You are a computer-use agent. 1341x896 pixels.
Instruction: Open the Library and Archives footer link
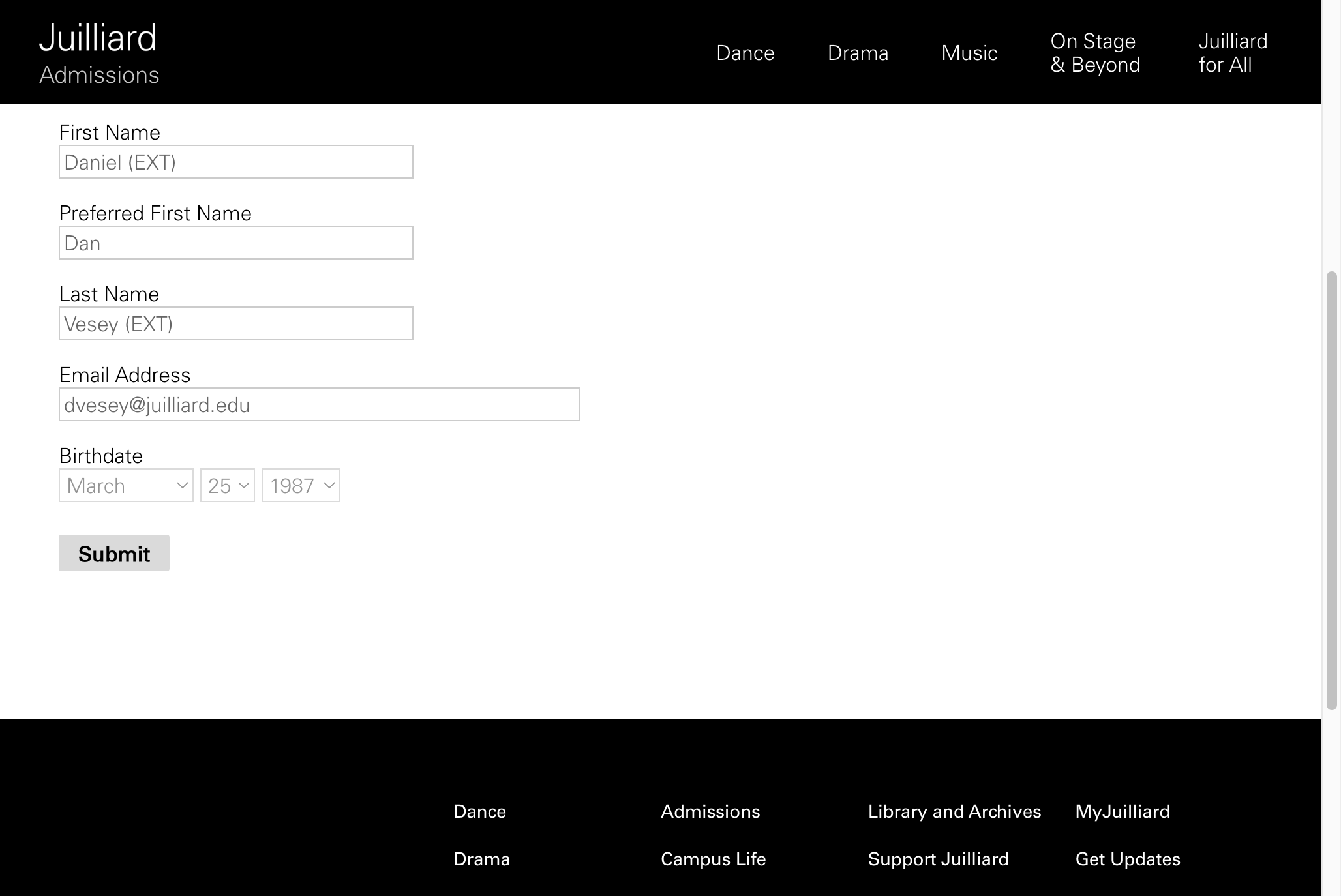pos(955,811)
